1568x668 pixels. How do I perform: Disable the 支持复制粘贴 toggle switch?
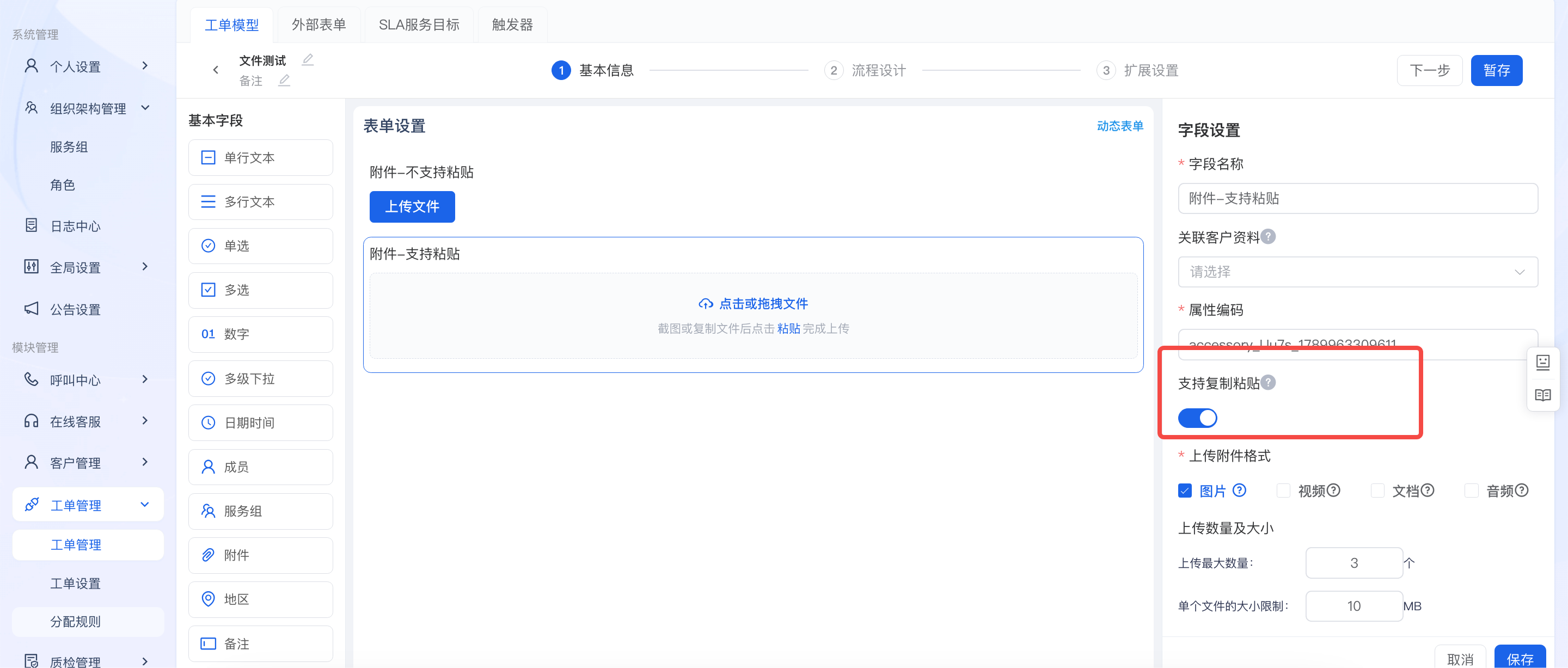1197,418
